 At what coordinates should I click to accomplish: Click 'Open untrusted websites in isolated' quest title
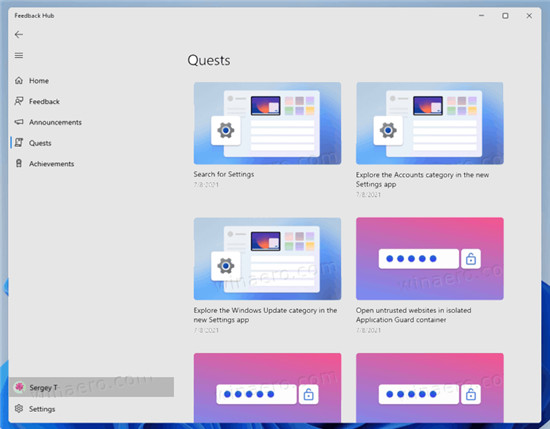pos(414,315)
